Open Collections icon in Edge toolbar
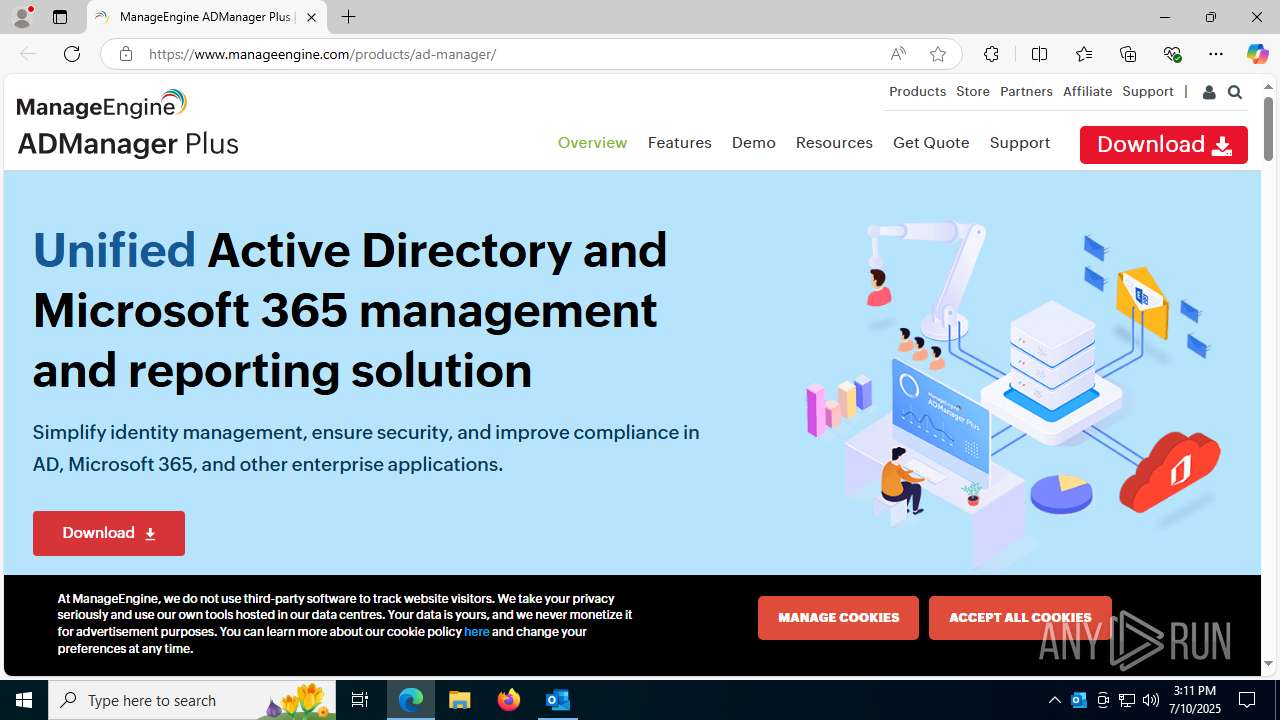 click(1128, 54)
